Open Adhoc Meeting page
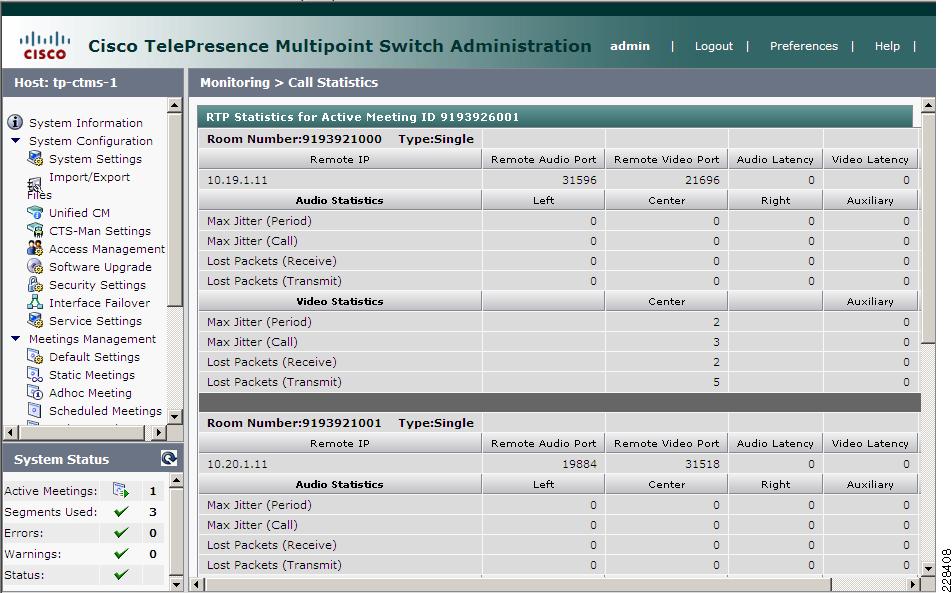The height and width of the screenshot is (593, 952). (x=90, y=393)
